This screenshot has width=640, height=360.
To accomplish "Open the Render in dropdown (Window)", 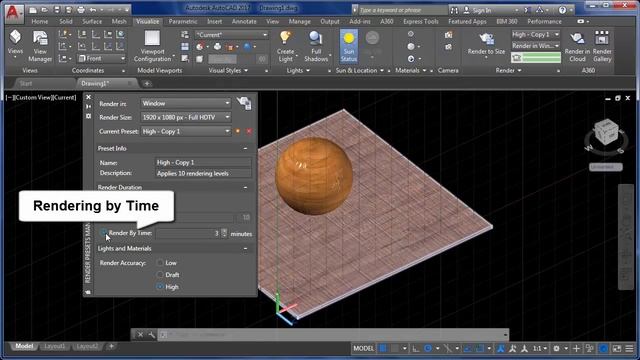I will coord(186,103).
